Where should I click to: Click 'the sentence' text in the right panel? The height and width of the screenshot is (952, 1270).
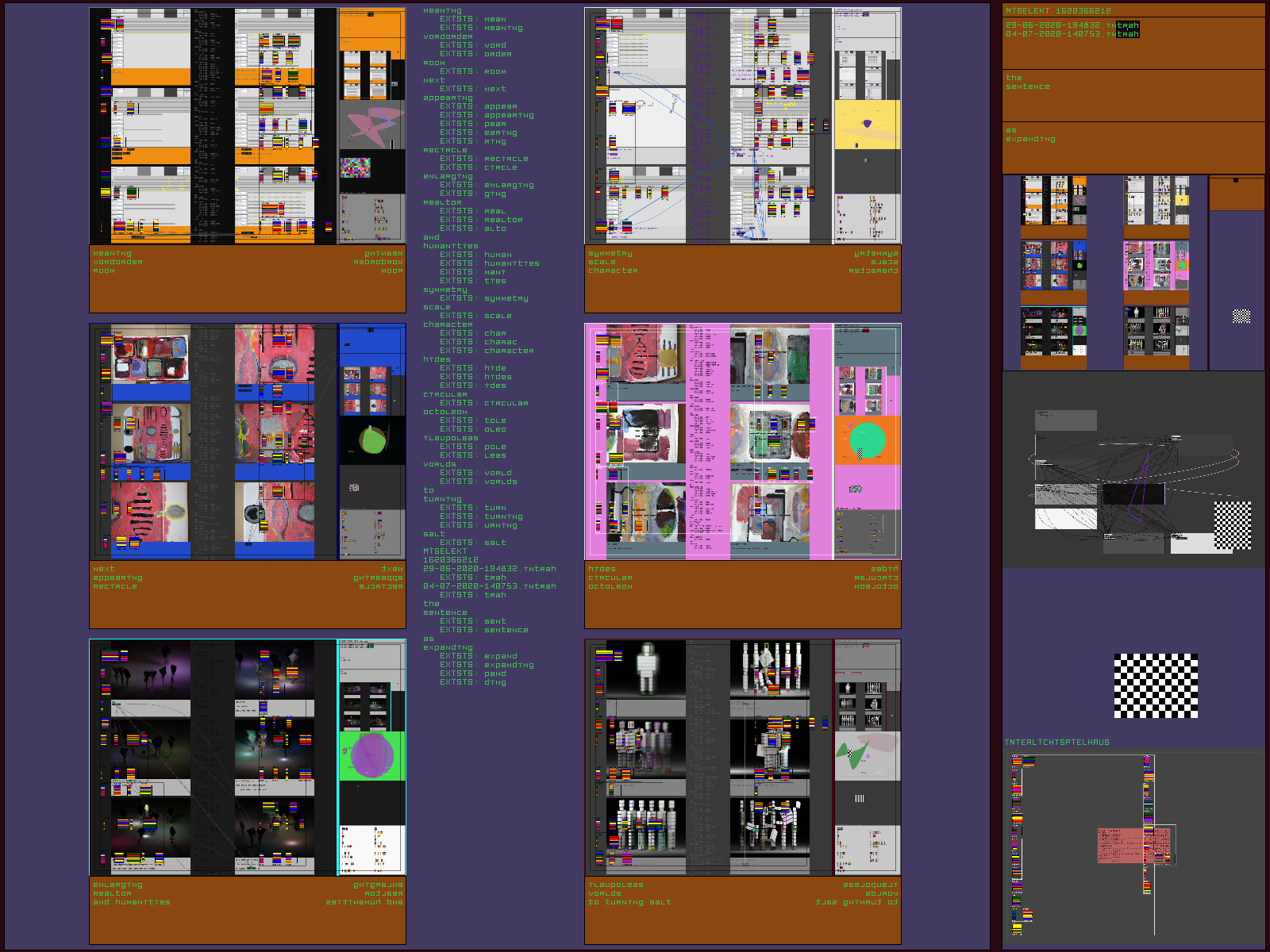[x=1027, y=83]
